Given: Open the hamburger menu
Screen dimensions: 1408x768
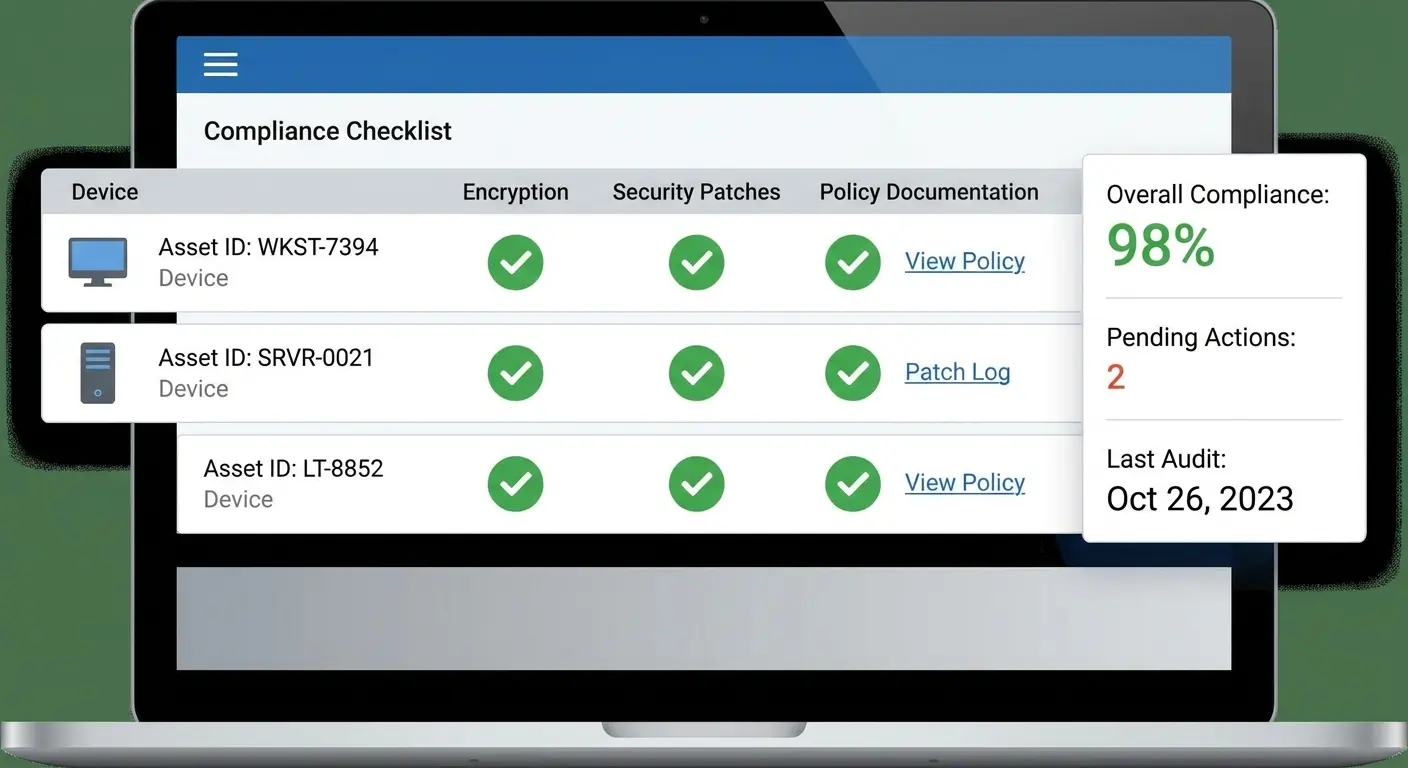Looking at the screenshot, I should (220, 65).
